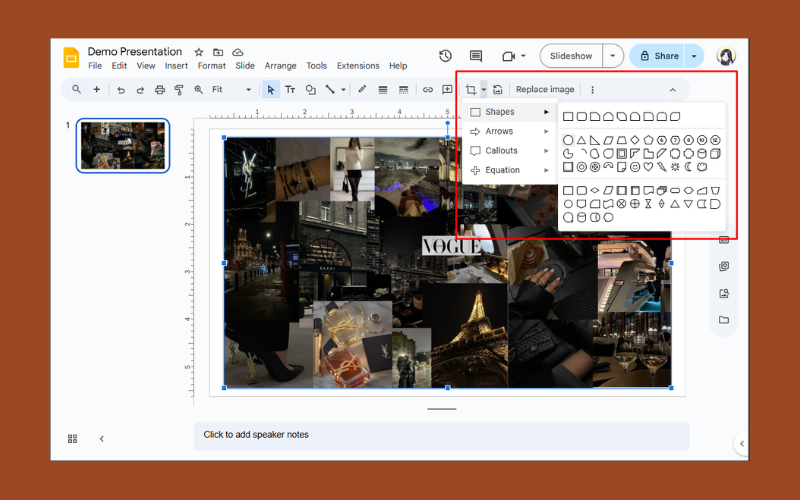Activate the paint format tool
800x500 pixels.
179,90
